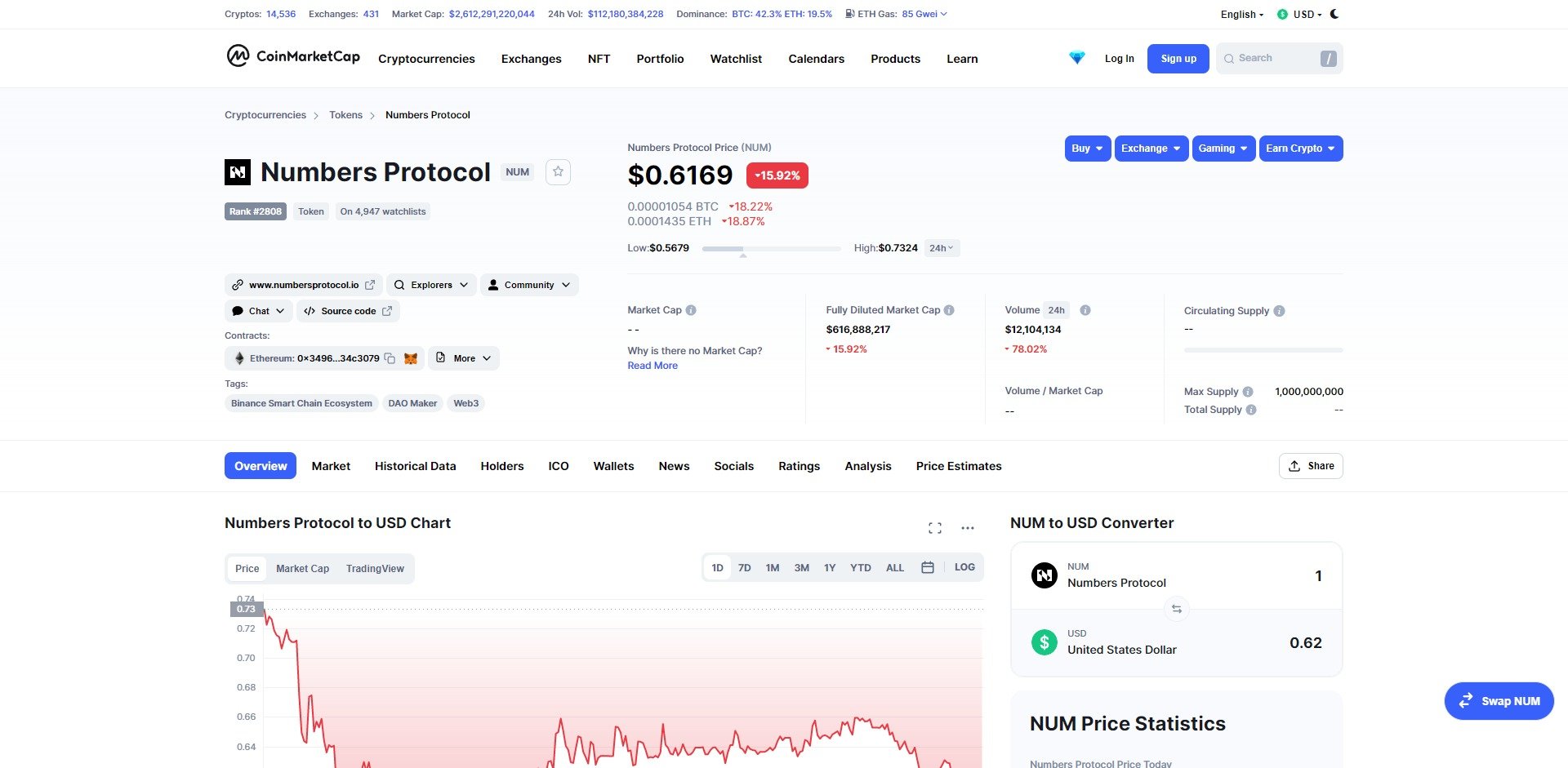Screen dimensions: 1568x768
Task: Open Buy dropdown
Action: [x=1088, y=149]
